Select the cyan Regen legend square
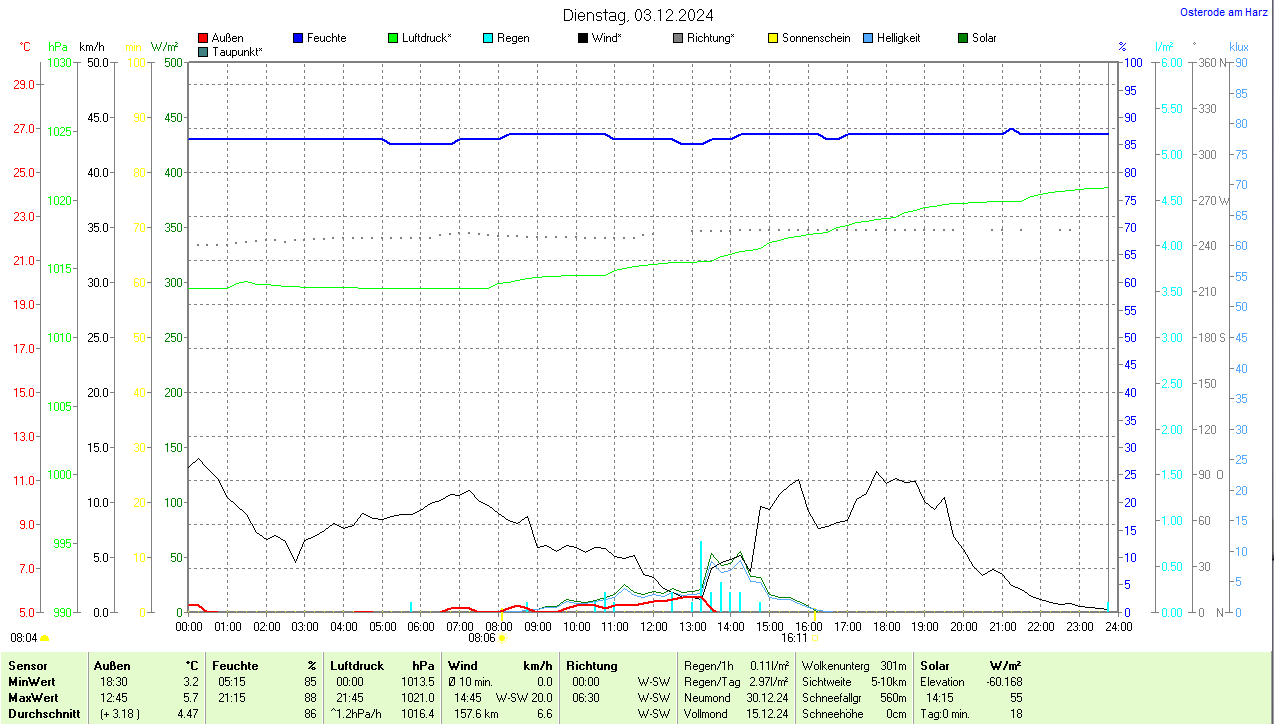This screenshot has width=1274, height=724. coord(488,38)
